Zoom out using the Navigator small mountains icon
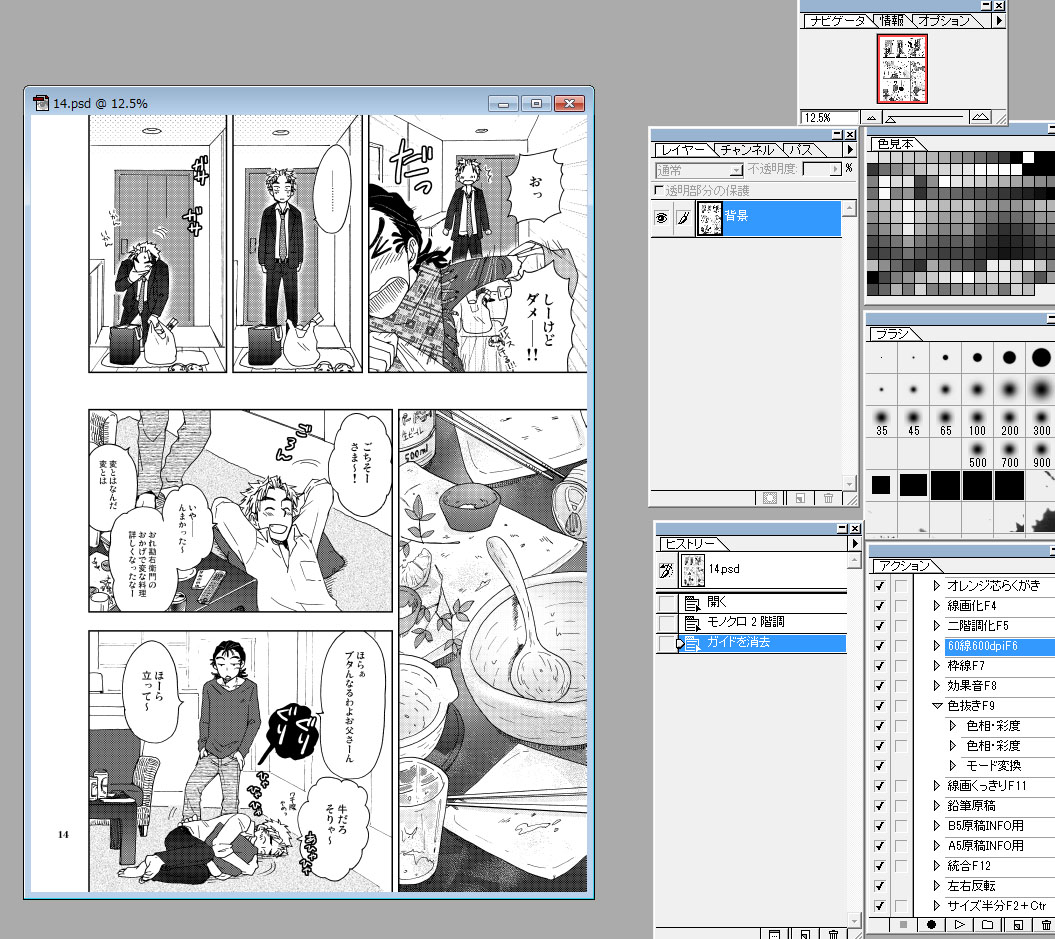 [871, 118]
